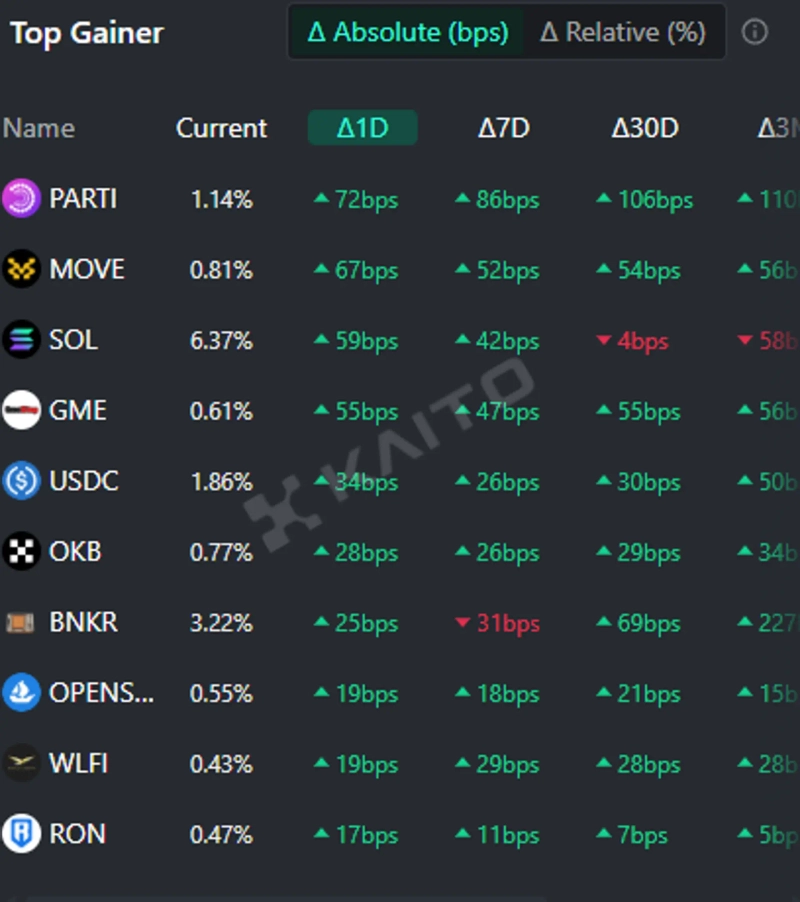Switch to Δ Relative (%) mode
Screen dimensions: 800x902
coord(623,32)
